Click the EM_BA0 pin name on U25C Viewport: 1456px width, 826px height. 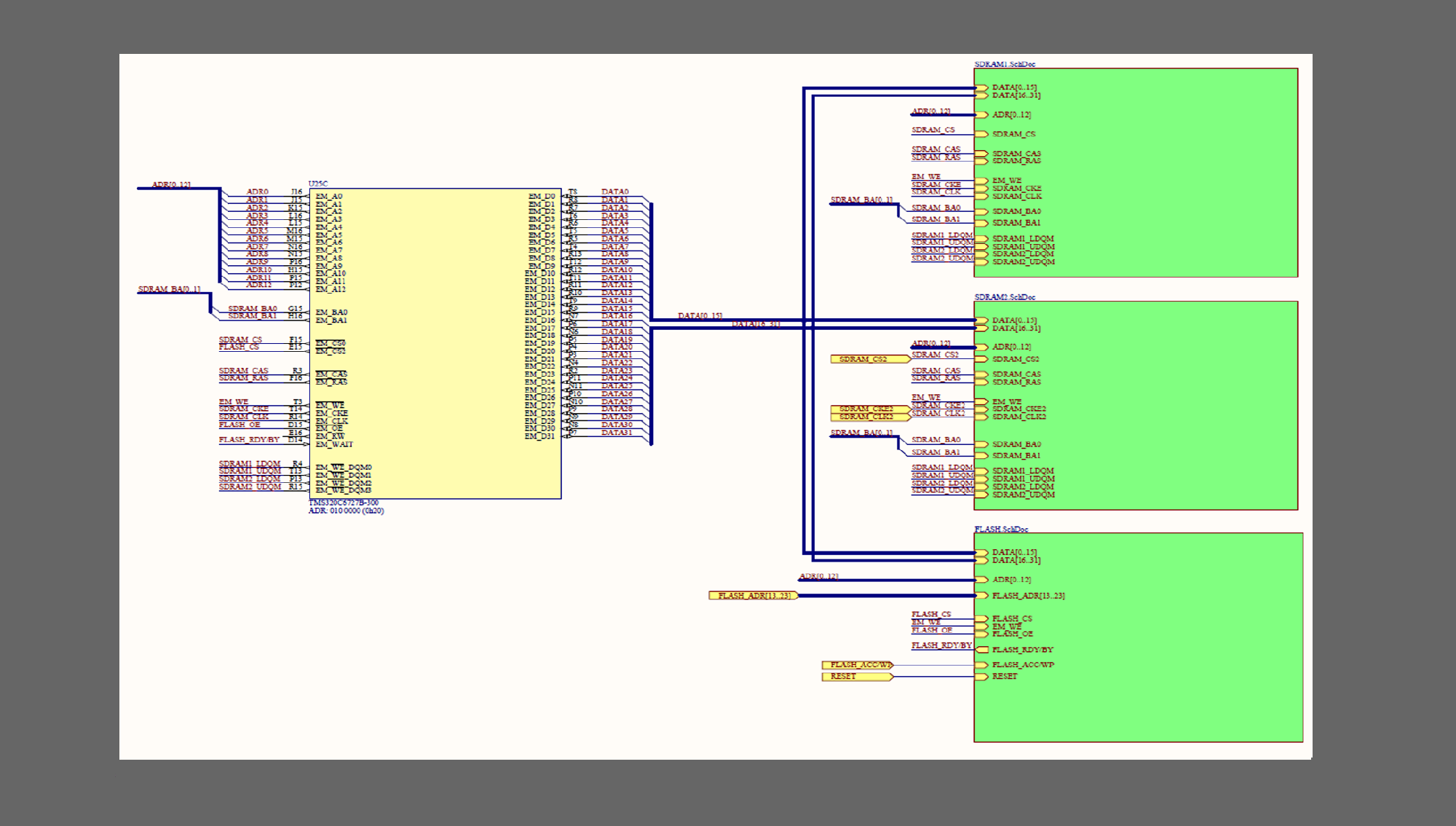point(331,312)
